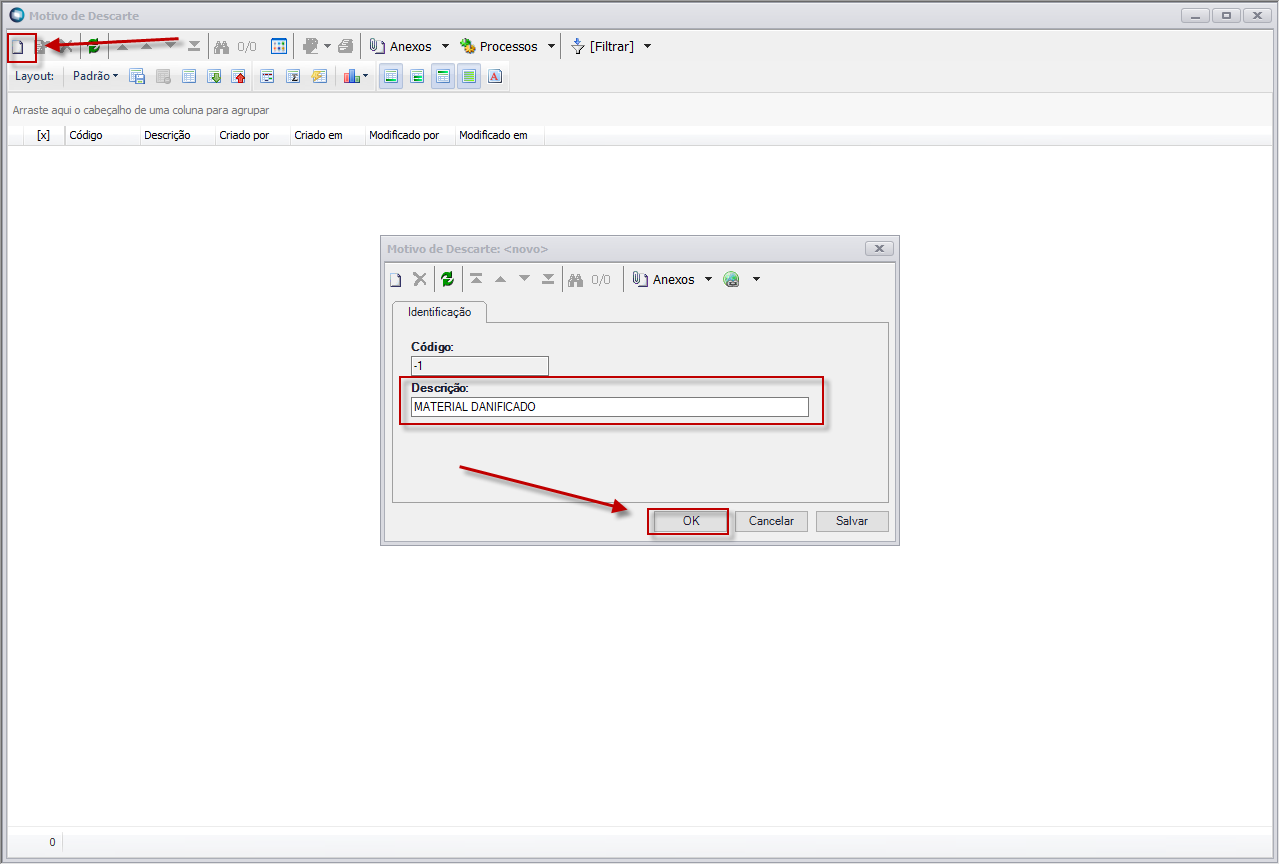Open the Padrão layout dropdown
This screenshot has height=865, width=1280.
(95, 76)
